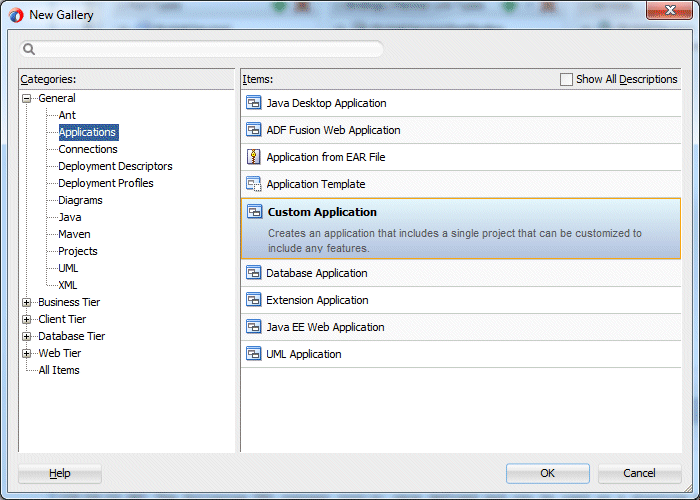Click the Cancel button
The height and width of the screenshot is (500, 700).
[639, 473]
